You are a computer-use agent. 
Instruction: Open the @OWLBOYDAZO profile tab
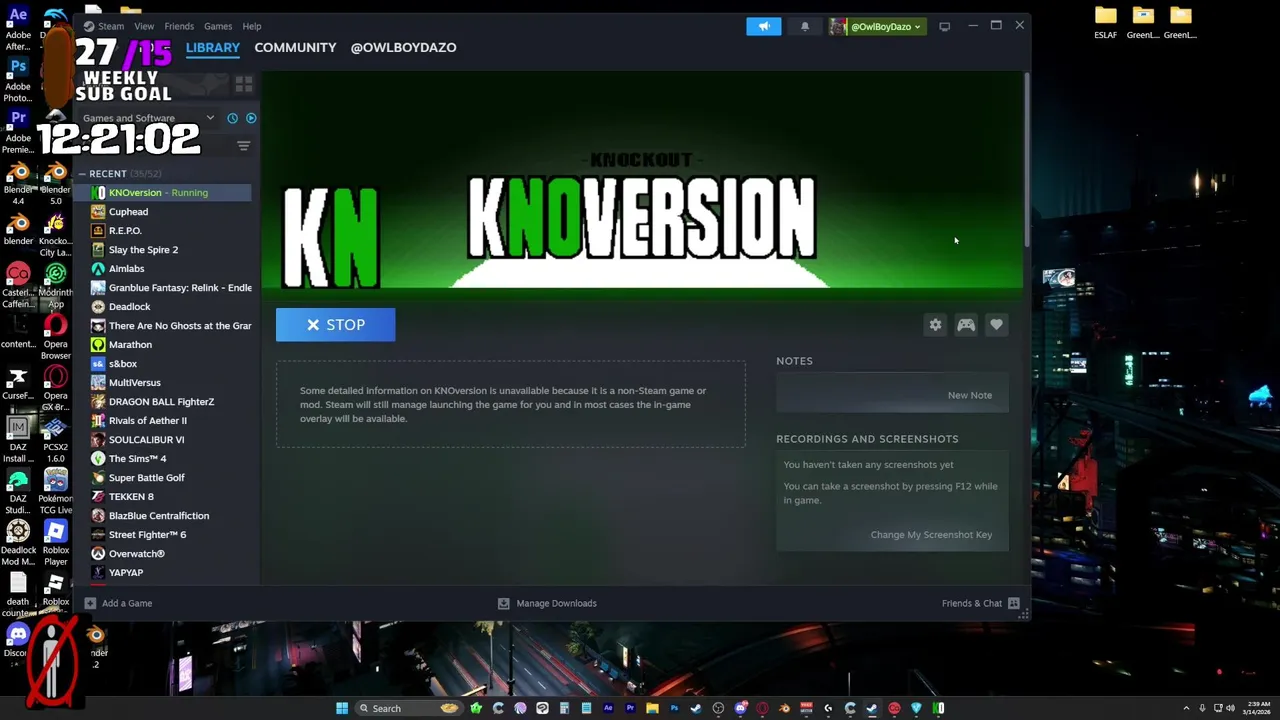point(404,47)
